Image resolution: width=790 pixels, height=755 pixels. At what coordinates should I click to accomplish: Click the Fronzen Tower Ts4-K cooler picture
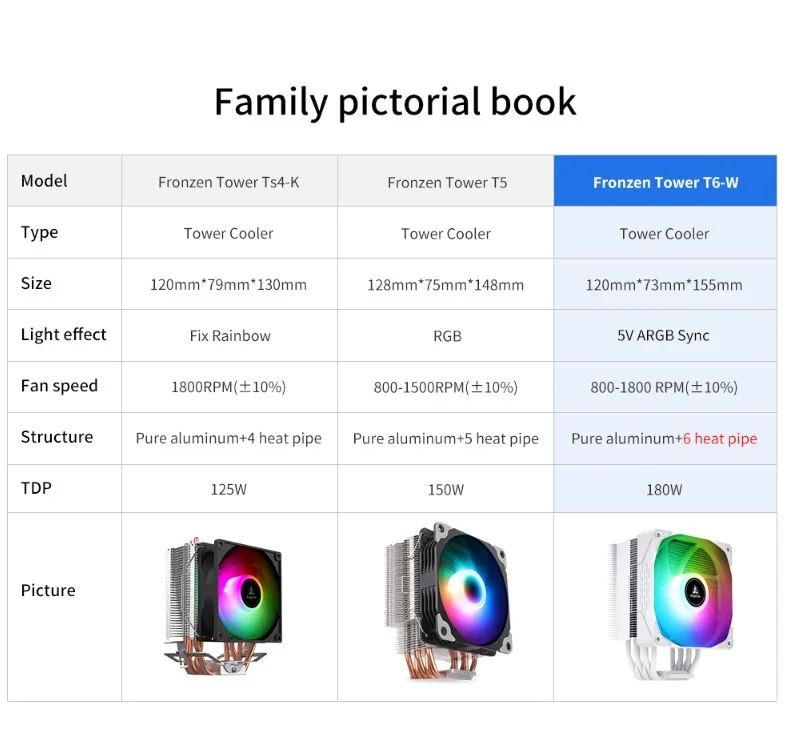click(229, 605)
